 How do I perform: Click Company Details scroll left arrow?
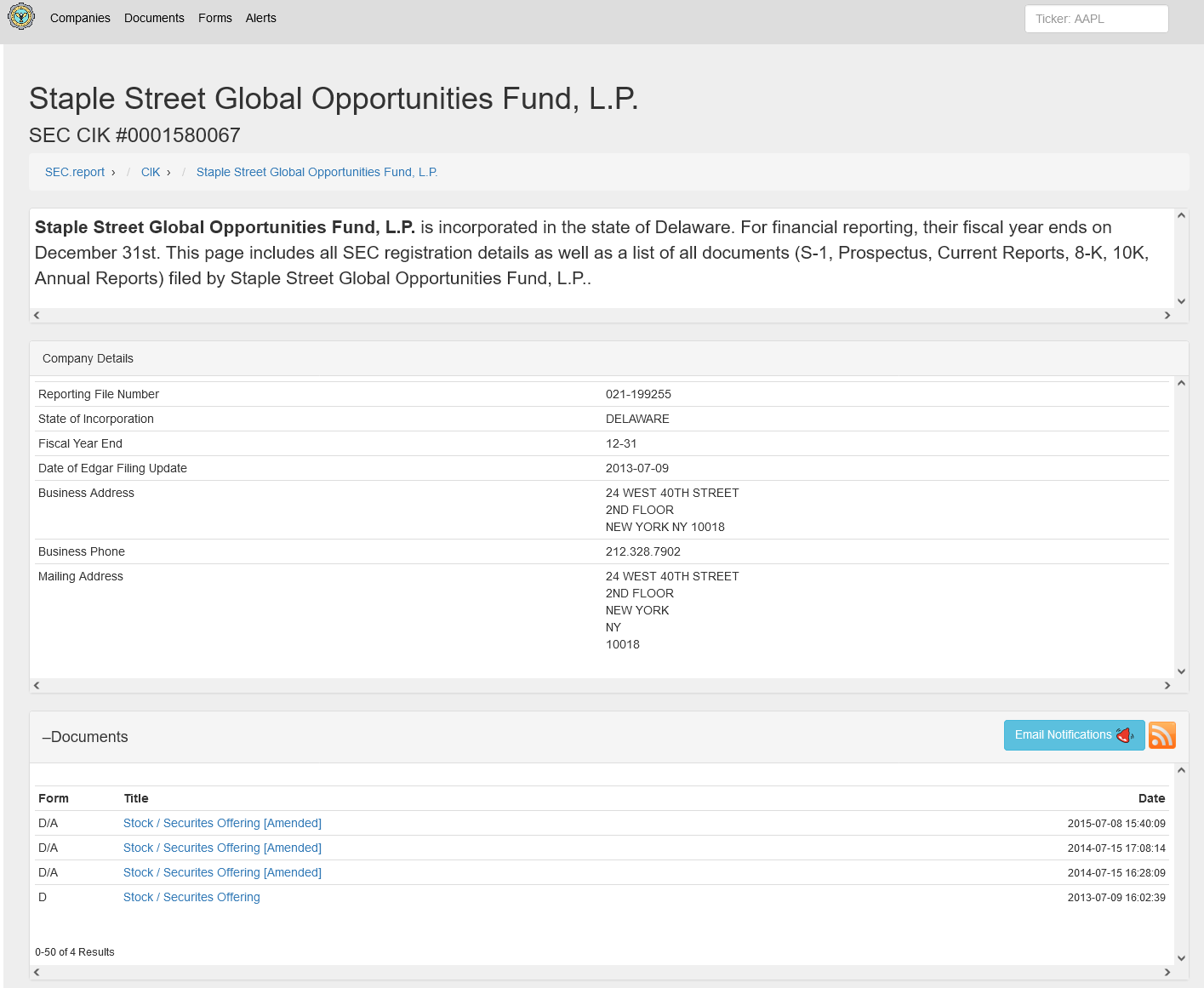point(37,685)
